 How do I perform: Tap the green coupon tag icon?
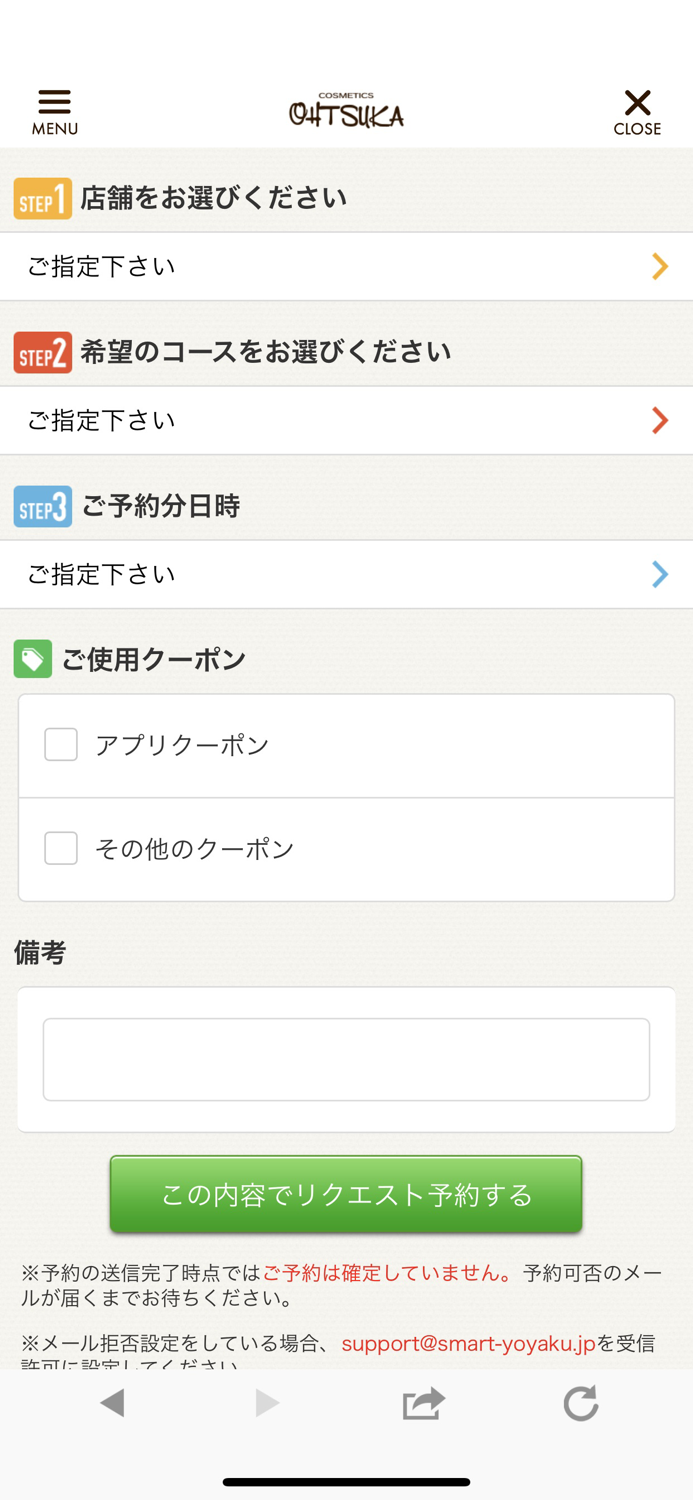click(x=33, y=659)
